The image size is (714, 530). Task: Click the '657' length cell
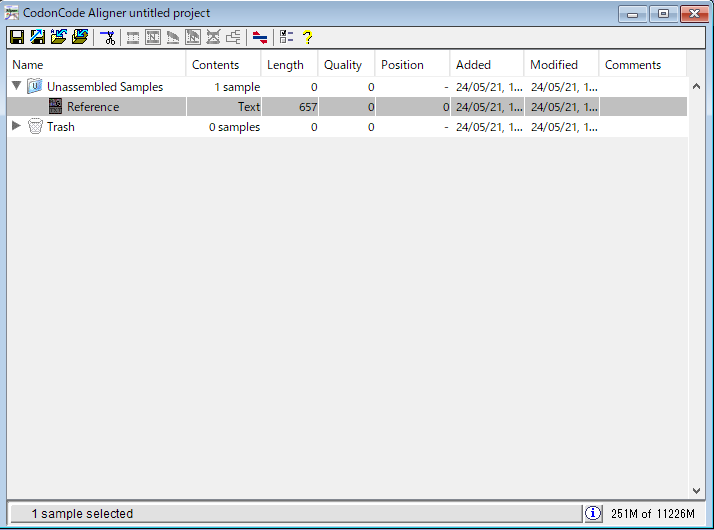(x=290, y=107)
